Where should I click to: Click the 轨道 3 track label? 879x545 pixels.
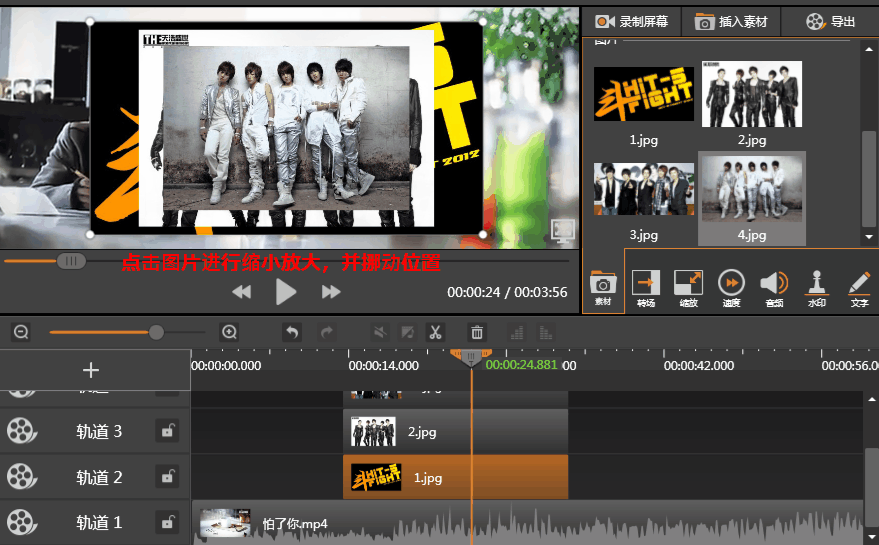point(99,431)
